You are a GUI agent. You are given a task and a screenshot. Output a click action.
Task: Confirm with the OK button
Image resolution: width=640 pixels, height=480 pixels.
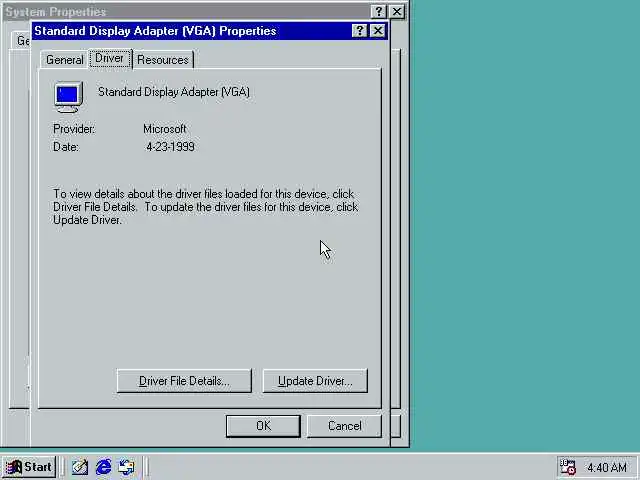coord(263,426)
